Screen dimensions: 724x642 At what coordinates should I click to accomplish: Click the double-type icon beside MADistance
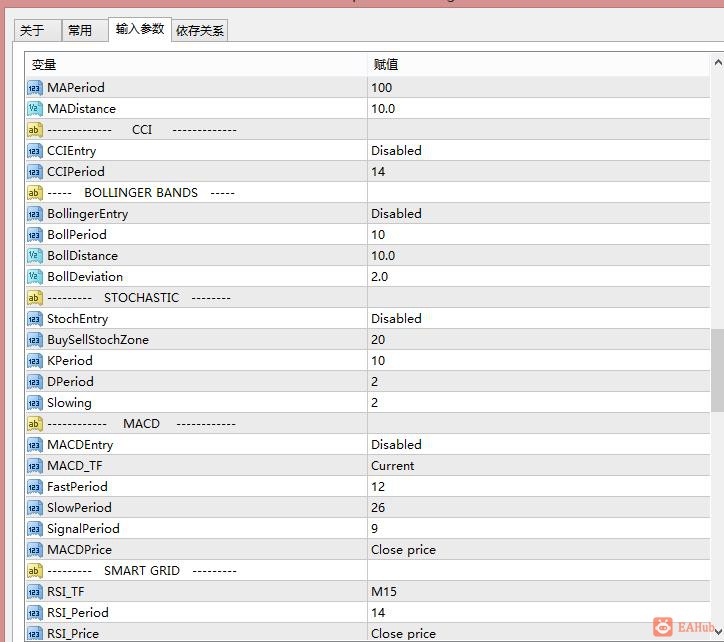click(35, 109)
